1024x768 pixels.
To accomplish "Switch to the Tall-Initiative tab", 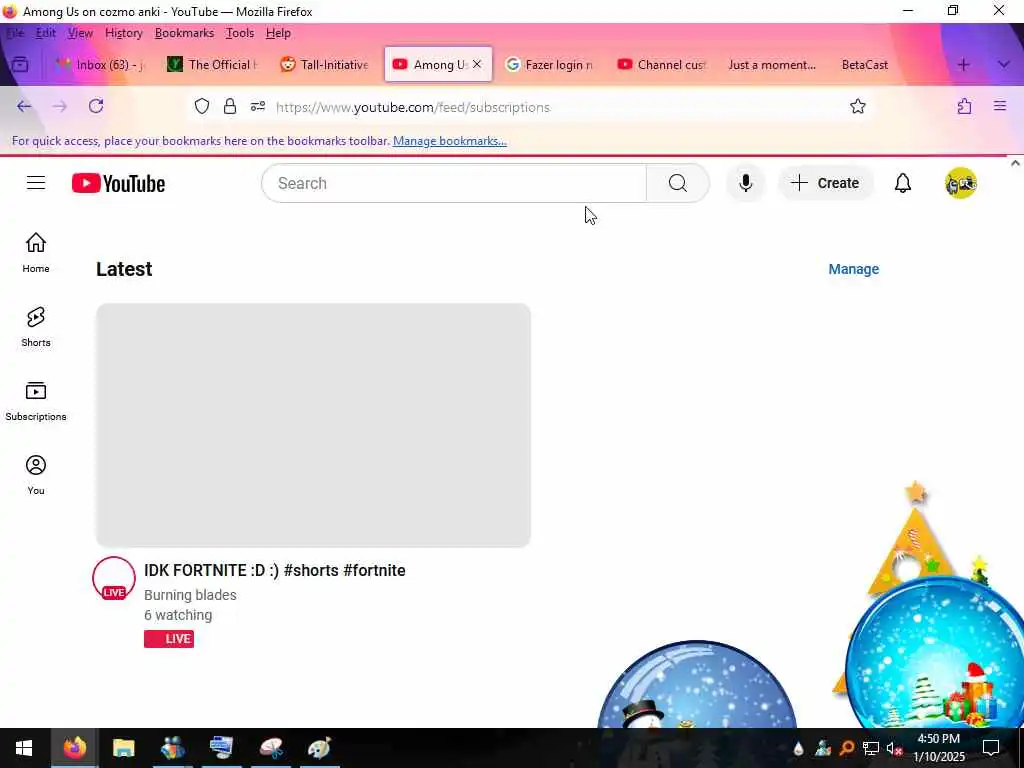I will click(x=325, y=65).
